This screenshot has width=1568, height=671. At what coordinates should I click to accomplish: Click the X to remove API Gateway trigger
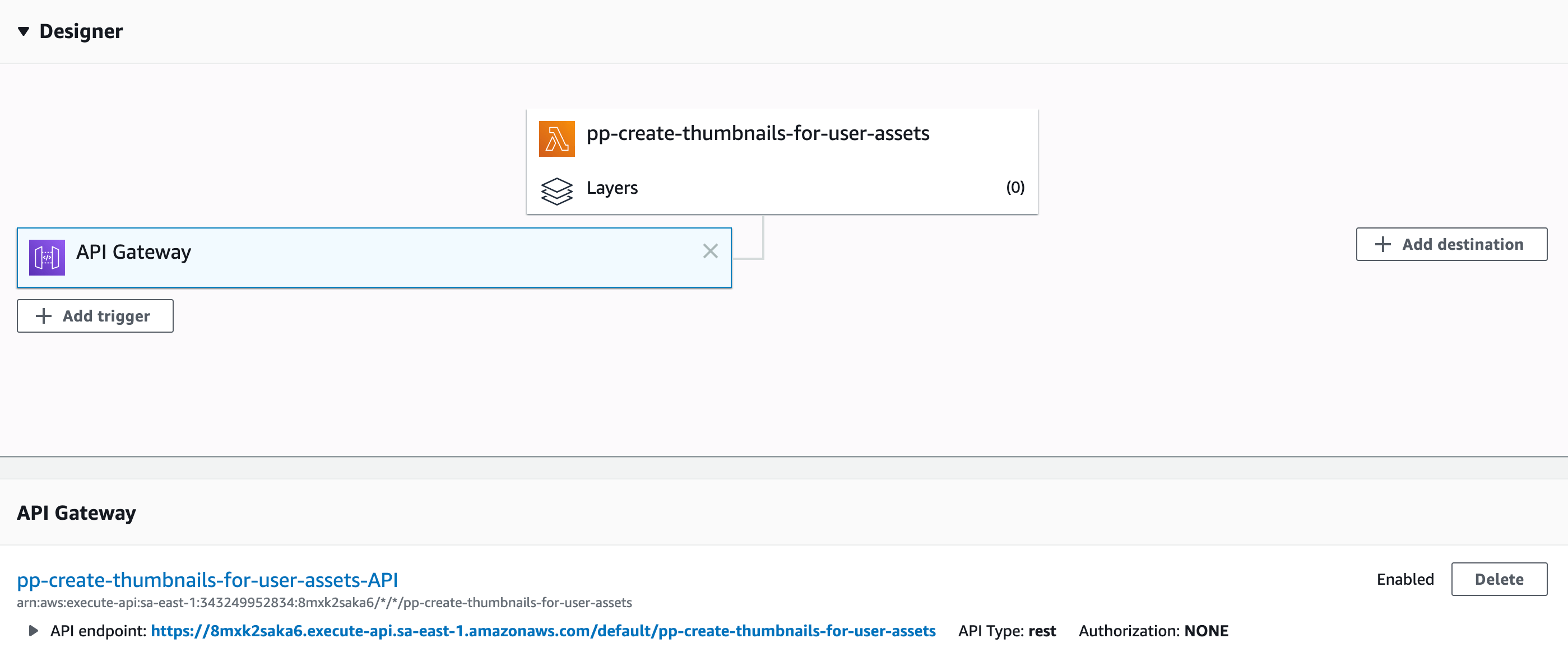709,251
